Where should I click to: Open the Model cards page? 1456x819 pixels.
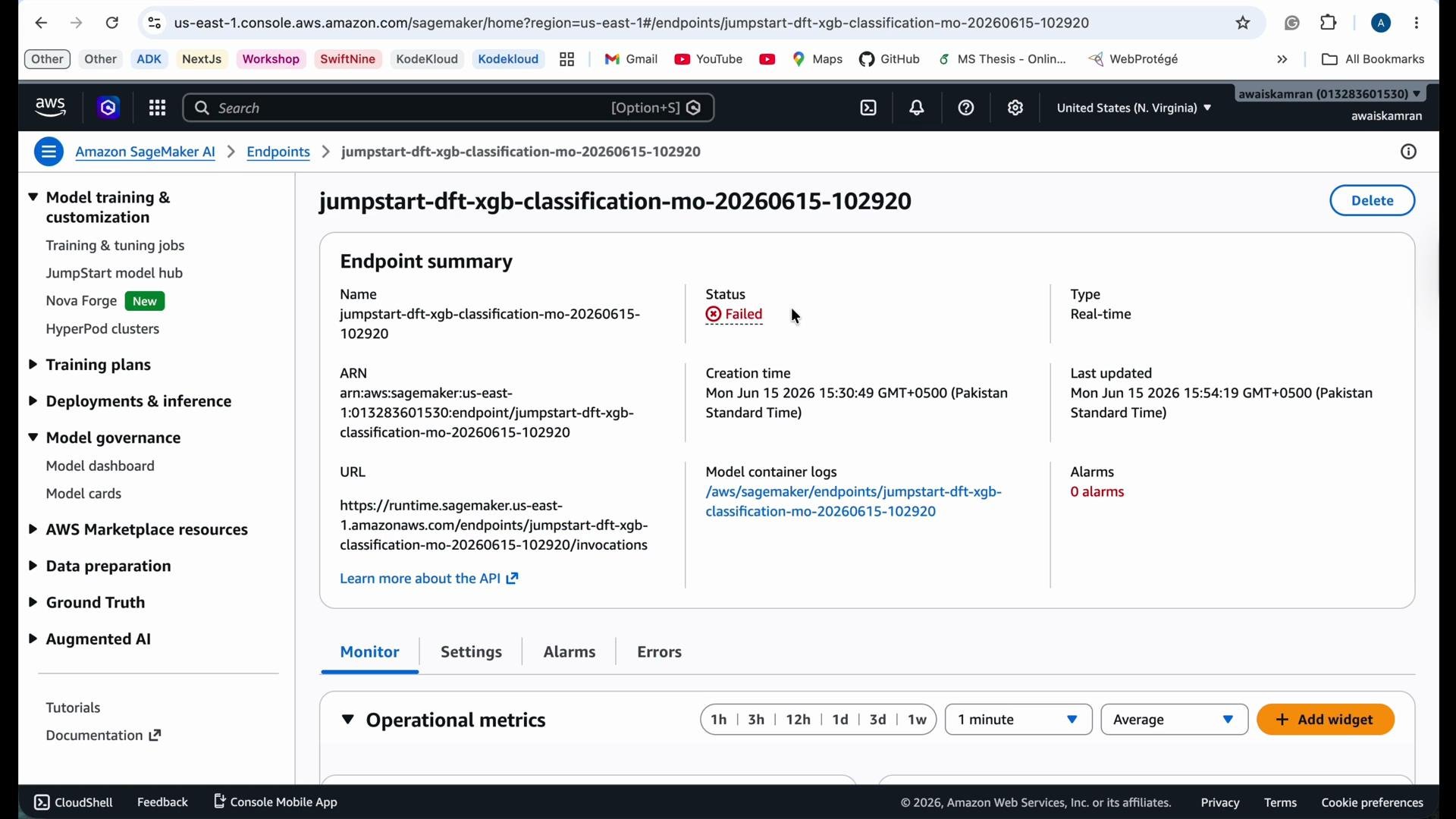click(x=83, y=494)
